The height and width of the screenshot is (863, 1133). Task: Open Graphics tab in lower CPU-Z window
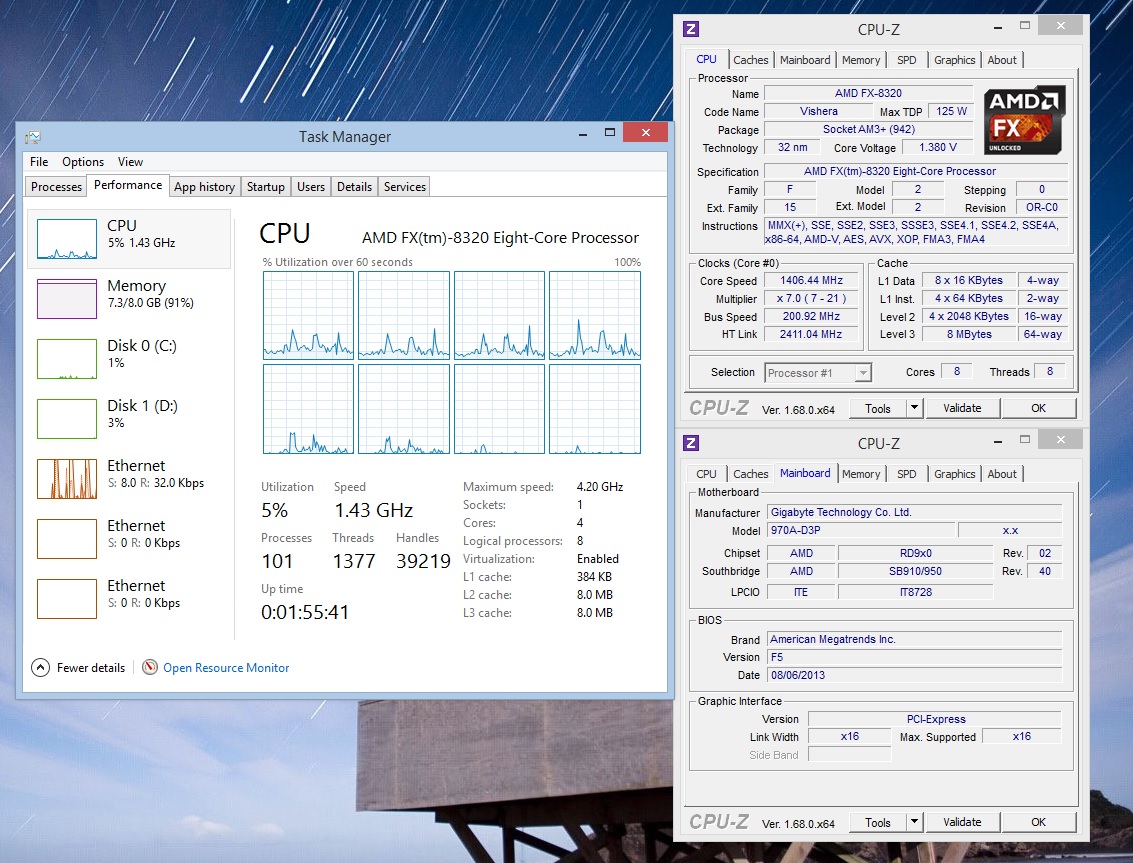coord(954,474)
